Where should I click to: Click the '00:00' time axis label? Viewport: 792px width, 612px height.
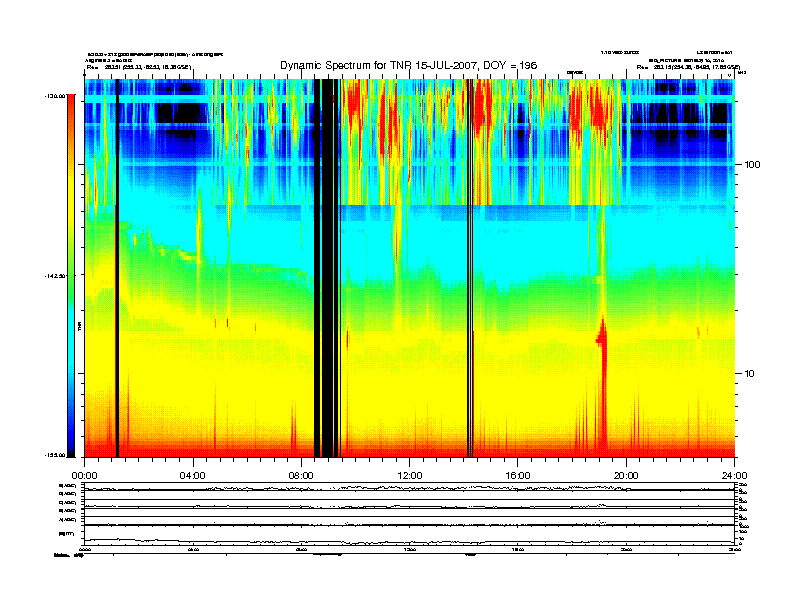(84, 476)
